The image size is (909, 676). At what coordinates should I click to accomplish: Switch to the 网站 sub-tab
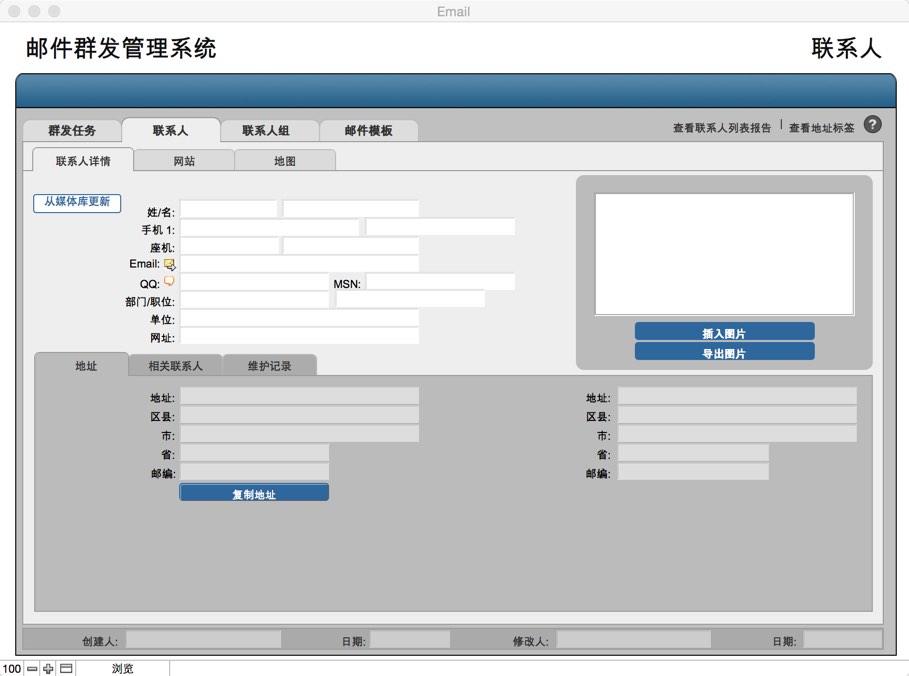click(x=184, y=161)
